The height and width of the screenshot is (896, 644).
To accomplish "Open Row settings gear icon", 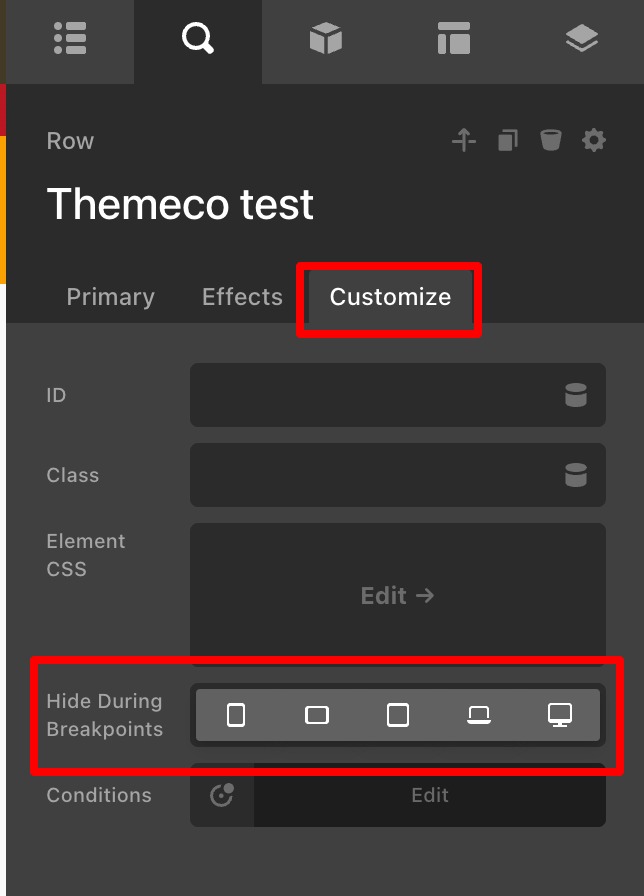I will pyautogui.click(x=594, y=140).
